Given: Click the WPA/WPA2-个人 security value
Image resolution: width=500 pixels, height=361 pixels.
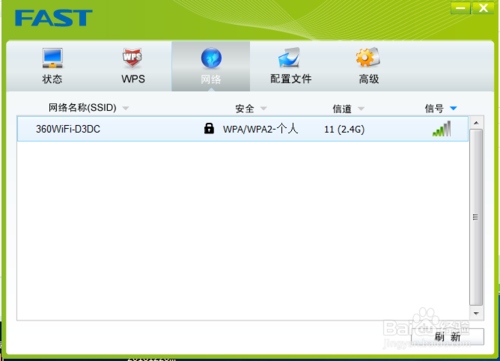Looking at the screenshot, I should coord(260,129).
